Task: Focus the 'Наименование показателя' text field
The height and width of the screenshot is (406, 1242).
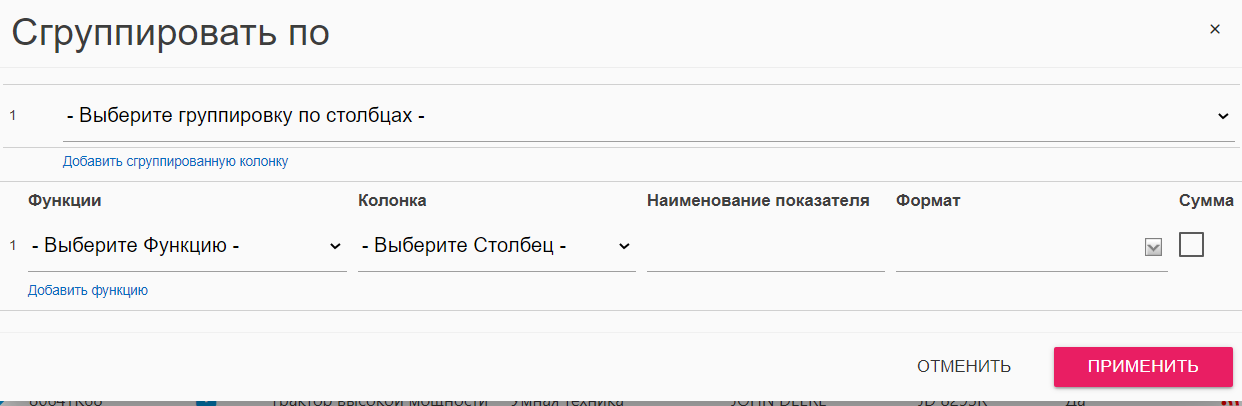Action: point(765,248)
